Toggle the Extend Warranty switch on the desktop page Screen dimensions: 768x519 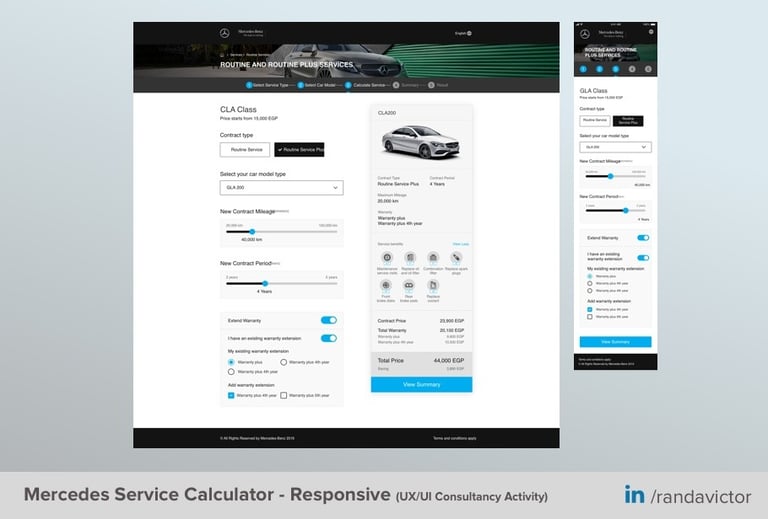329,320
